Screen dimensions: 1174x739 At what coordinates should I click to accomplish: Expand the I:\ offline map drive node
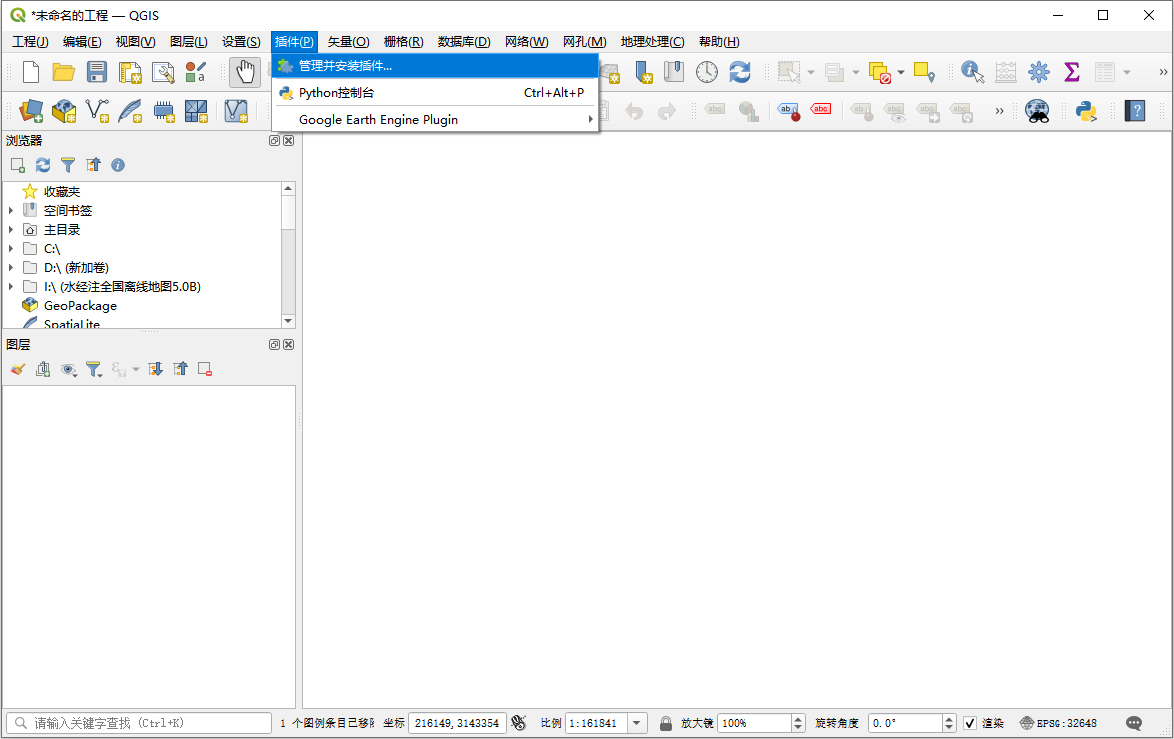pyautogui.click(x=10, y=286)
